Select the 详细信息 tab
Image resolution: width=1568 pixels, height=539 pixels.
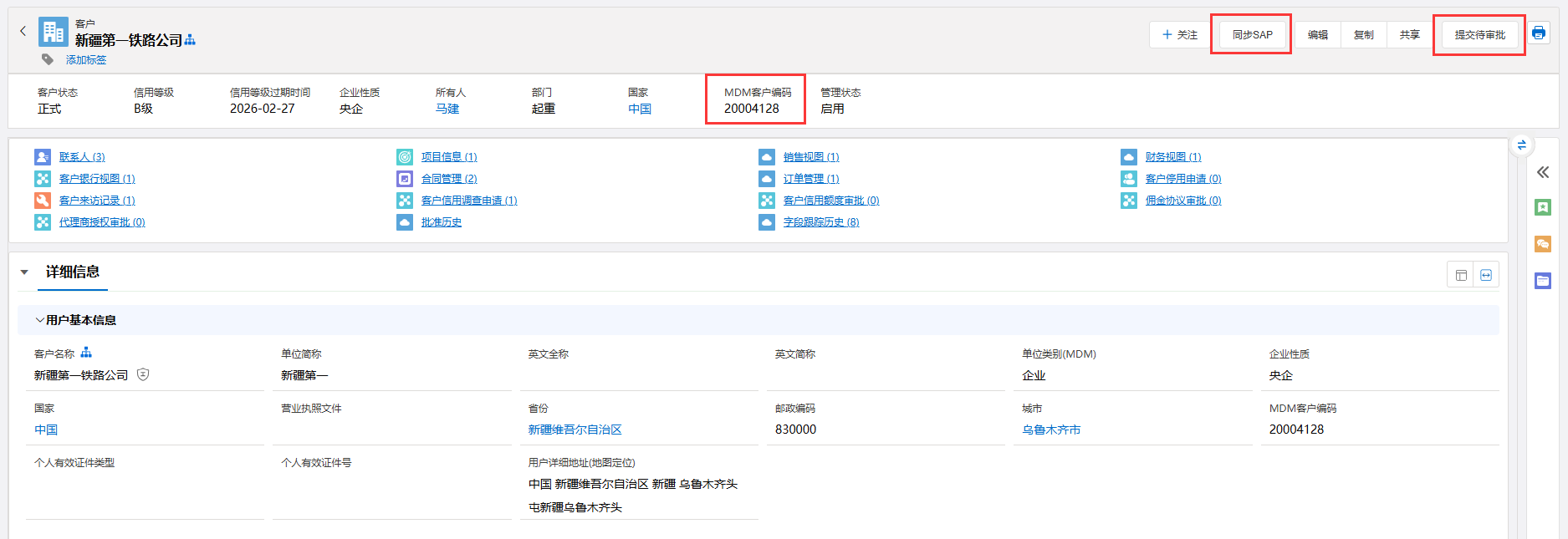[73, 272]
